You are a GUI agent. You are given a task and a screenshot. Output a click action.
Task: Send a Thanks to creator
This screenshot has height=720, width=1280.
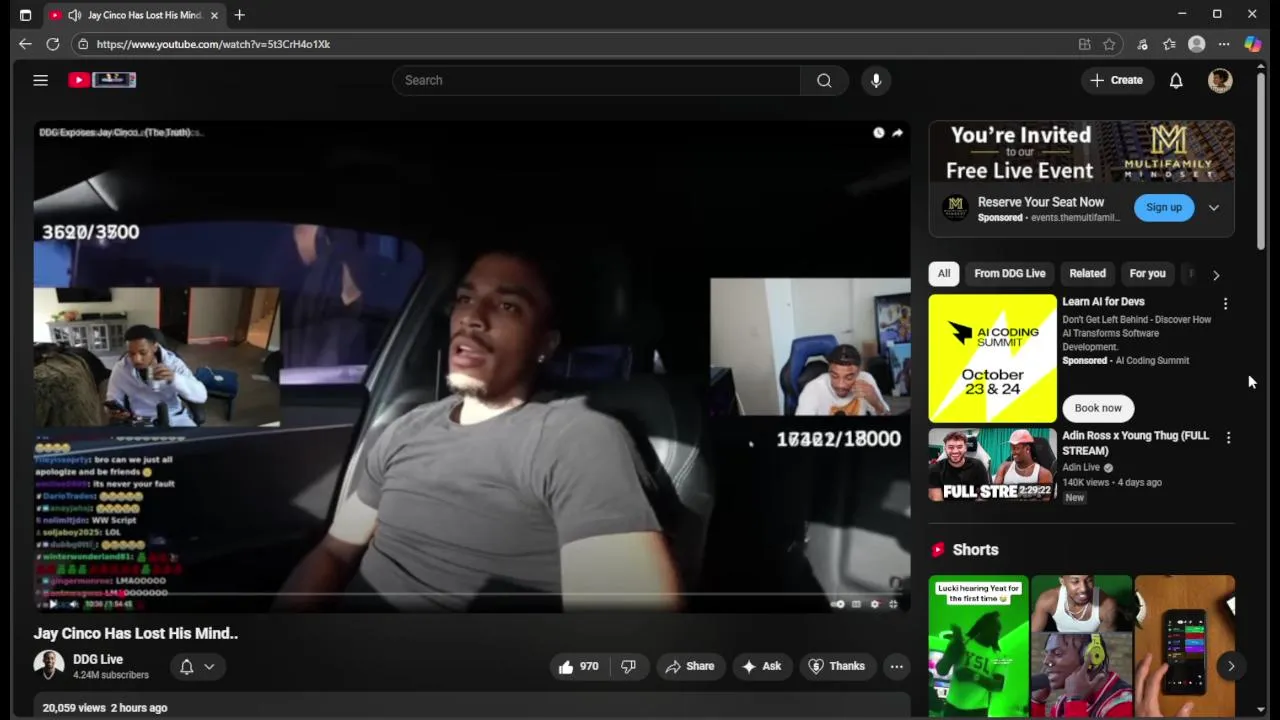[x=836, y=666]
